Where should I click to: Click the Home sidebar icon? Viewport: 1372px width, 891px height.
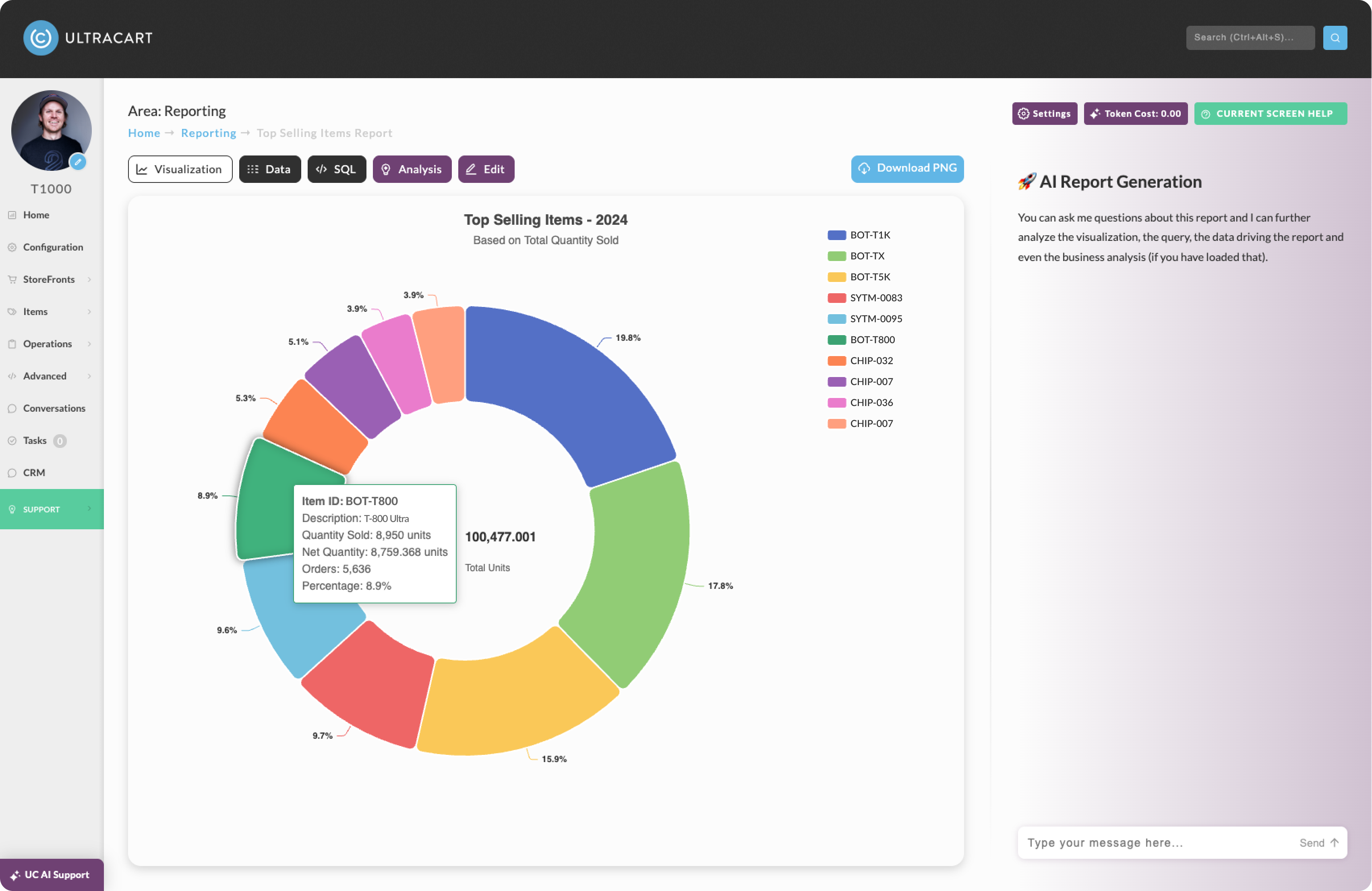click(12, 215)
